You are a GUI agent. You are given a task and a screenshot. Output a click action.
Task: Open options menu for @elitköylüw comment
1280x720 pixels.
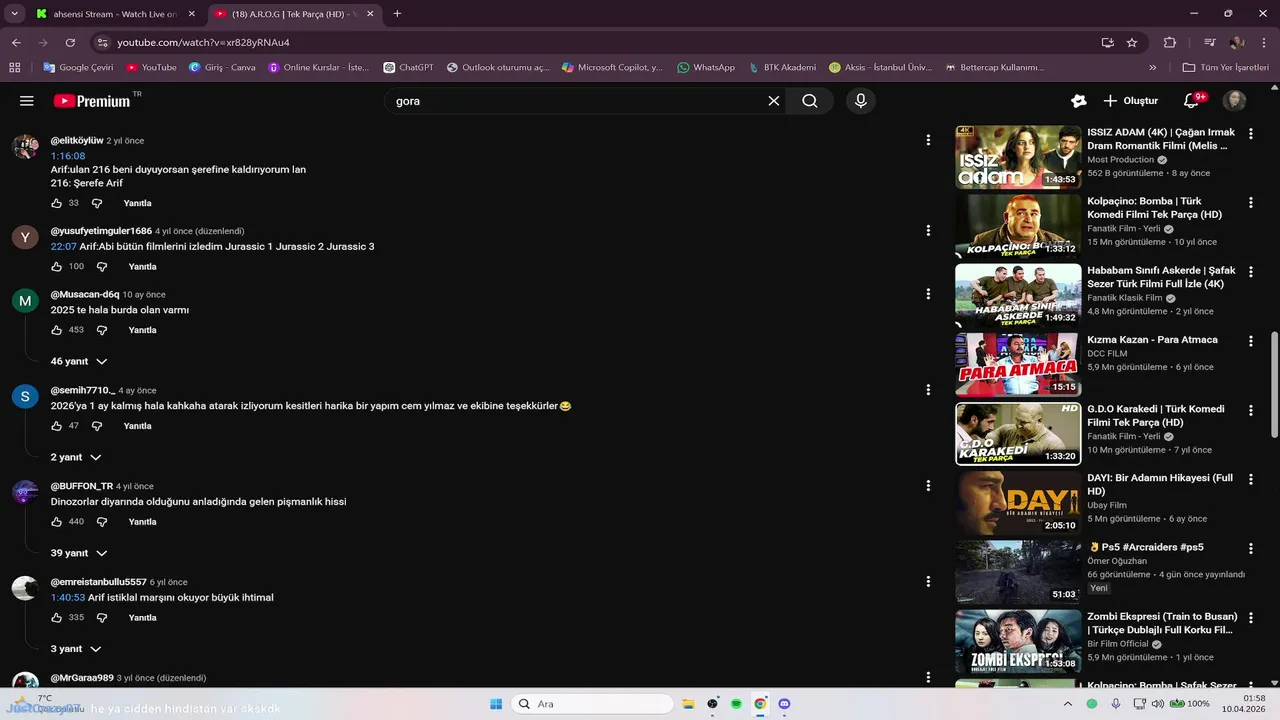pos(928,141)
